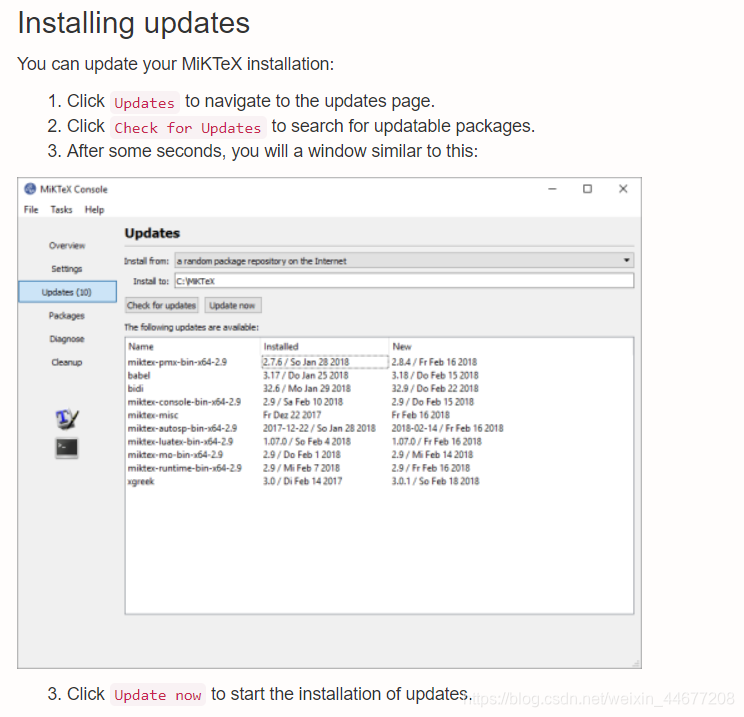Screen dimensions: 744x717
Task: Select the miktex-misc package row
Action: click(x=379, y=415)
